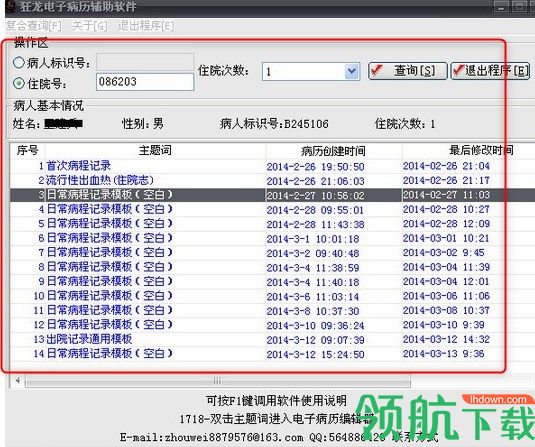Click the 性别: 男 label
This screenshot has width=535, height=447.
(x=143, y=124)
